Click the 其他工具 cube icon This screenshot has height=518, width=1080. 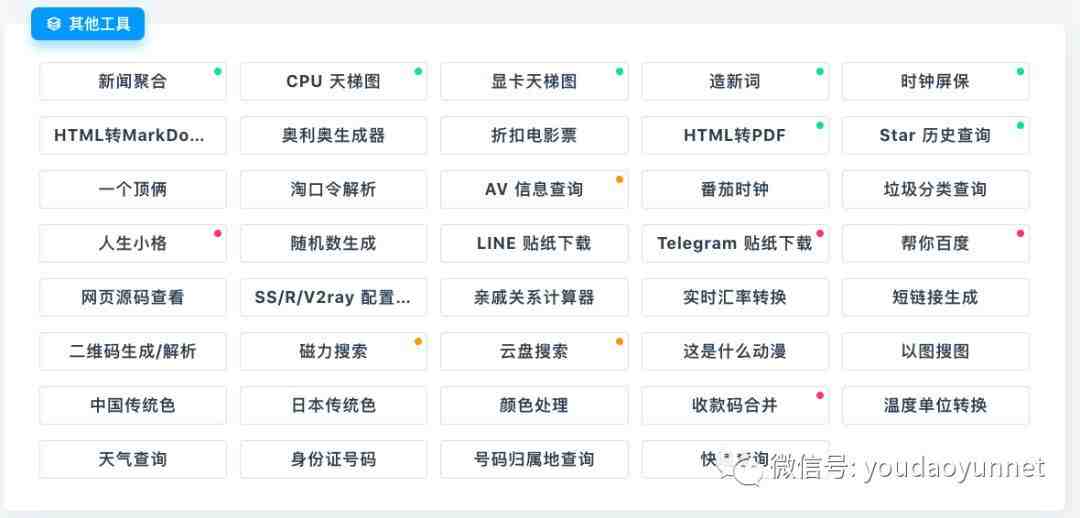(54, 24)
